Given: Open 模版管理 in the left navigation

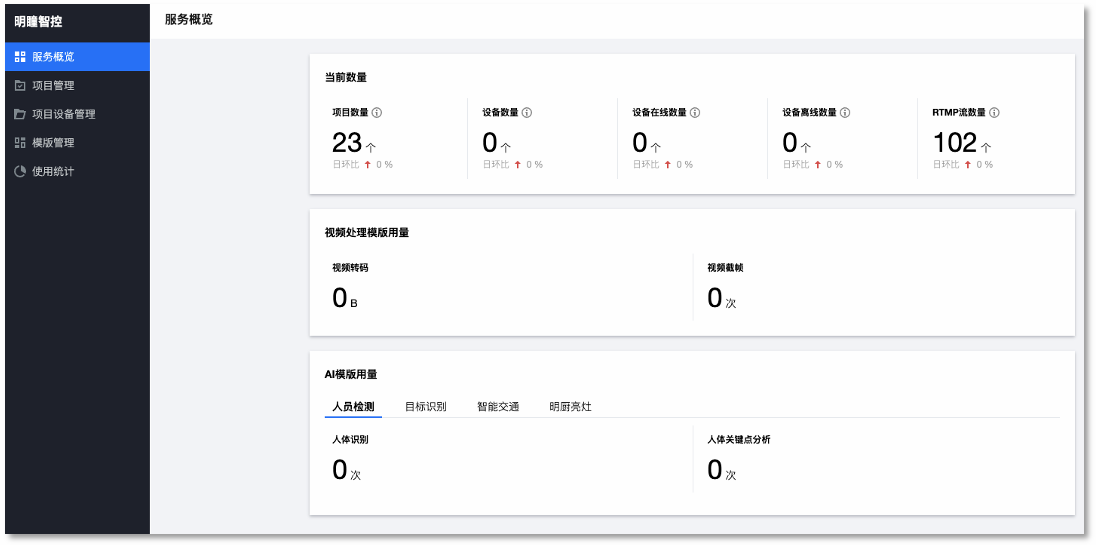Looking at the screenshot, I should click(53, 143).
